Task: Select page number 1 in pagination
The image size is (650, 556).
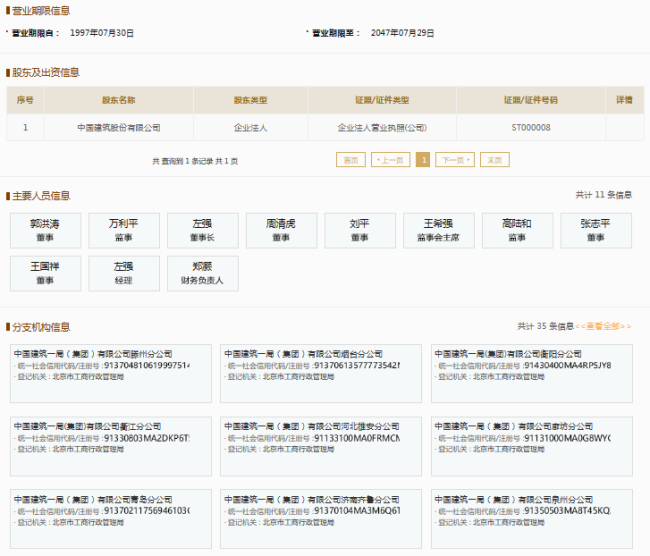Action: point(423,160)
